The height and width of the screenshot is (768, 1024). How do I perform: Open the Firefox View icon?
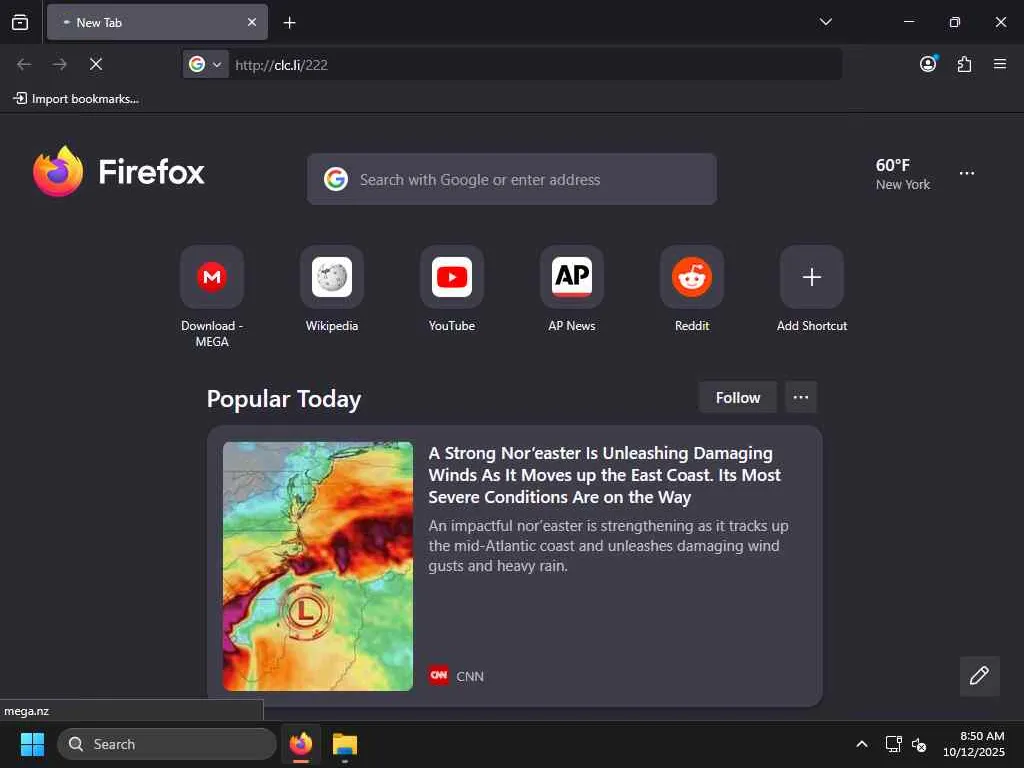pyautogui.click(x=20, y=22)
